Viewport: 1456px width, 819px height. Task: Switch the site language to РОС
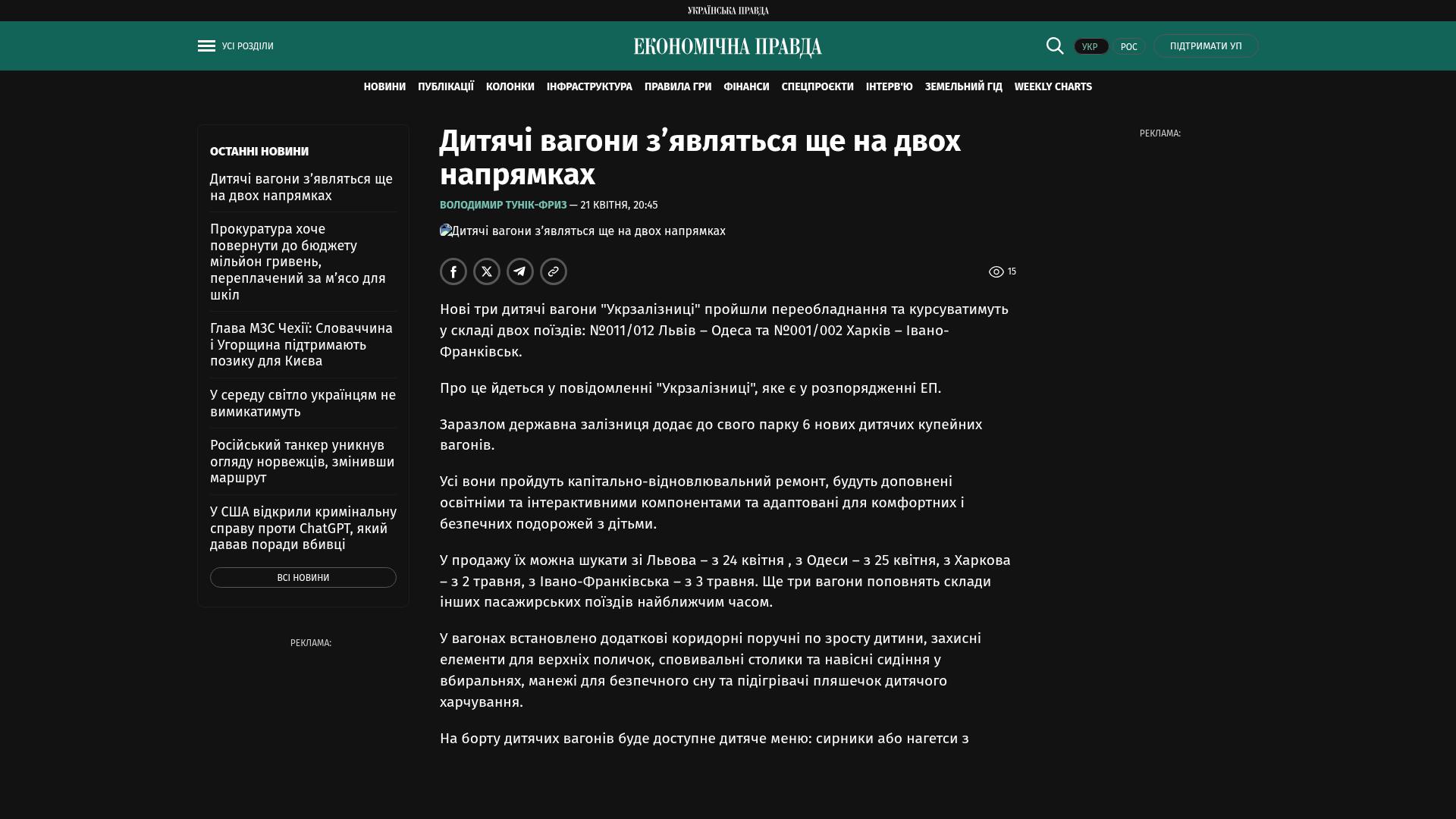point(1128,47)
